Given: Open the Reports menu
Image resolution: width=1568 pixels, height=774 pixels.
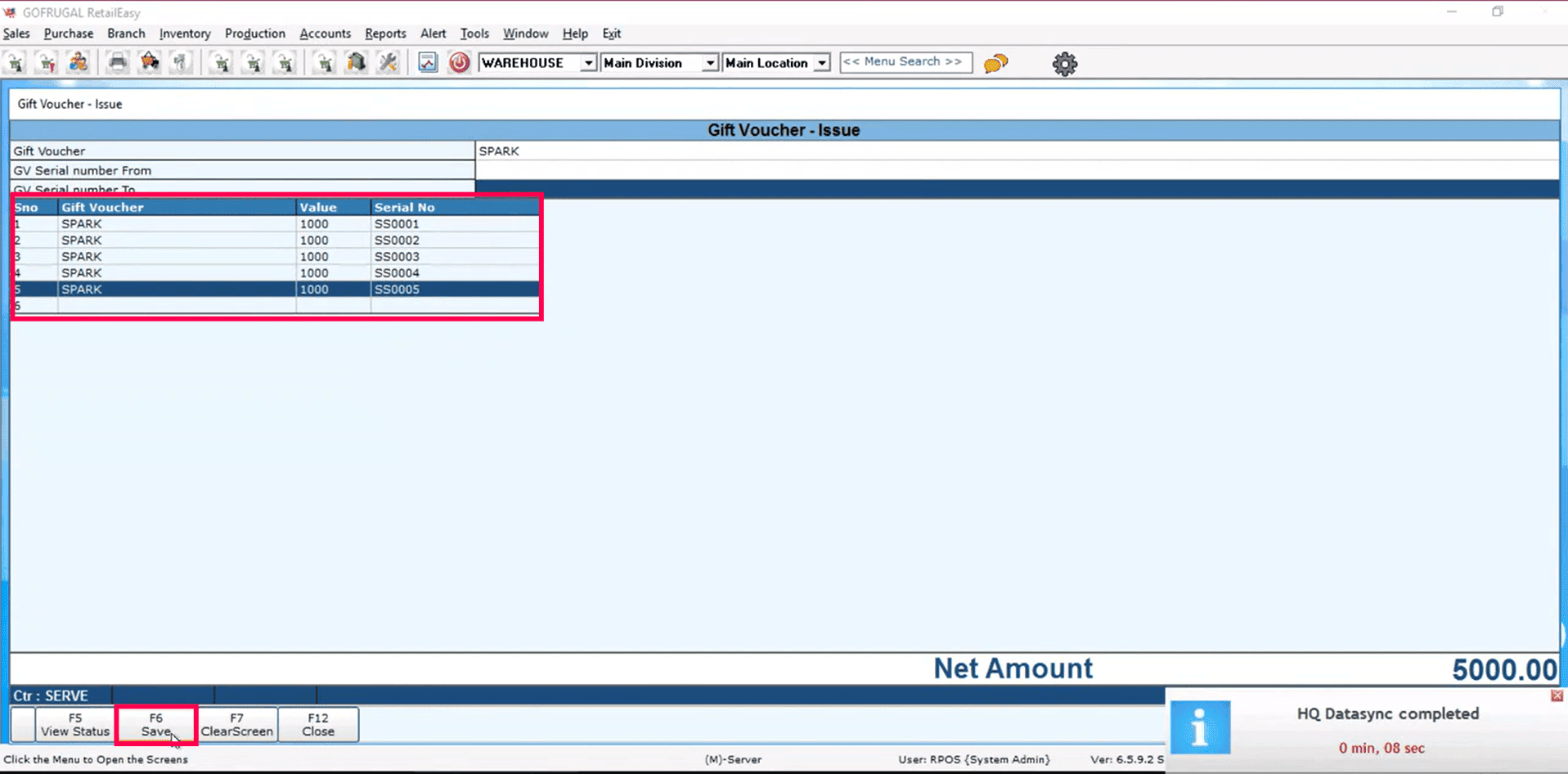Looking at the screenshot, I should pos(385,34).
